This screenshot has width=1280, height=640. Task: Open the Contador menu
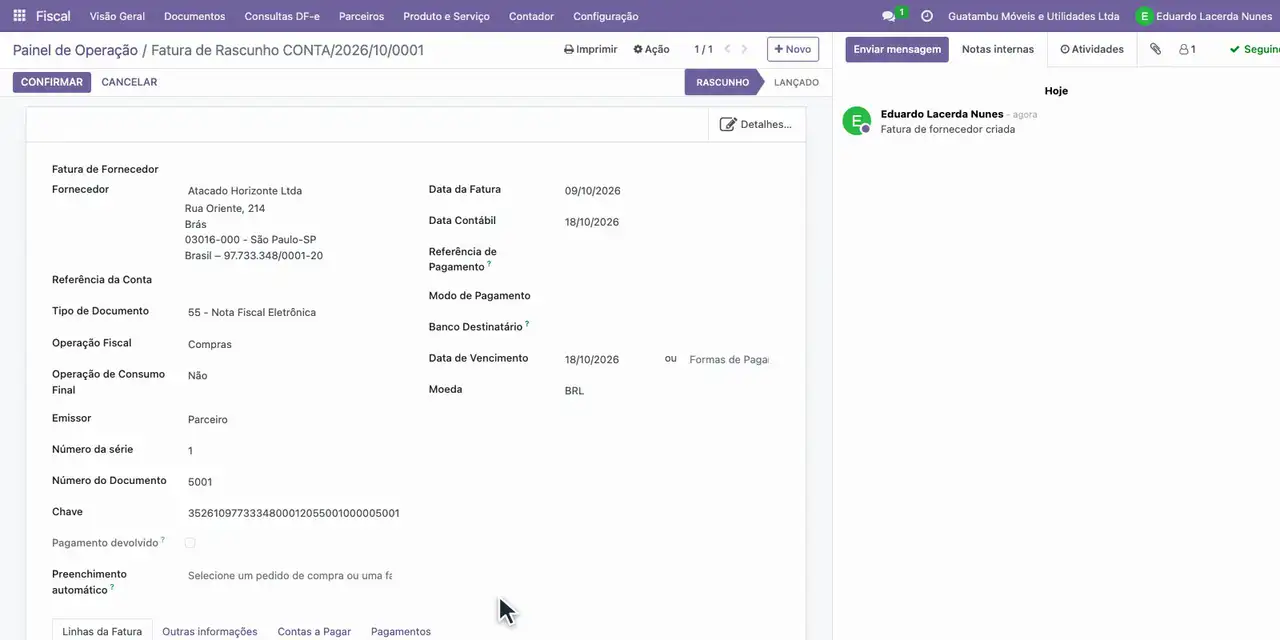tap(531, 16)
